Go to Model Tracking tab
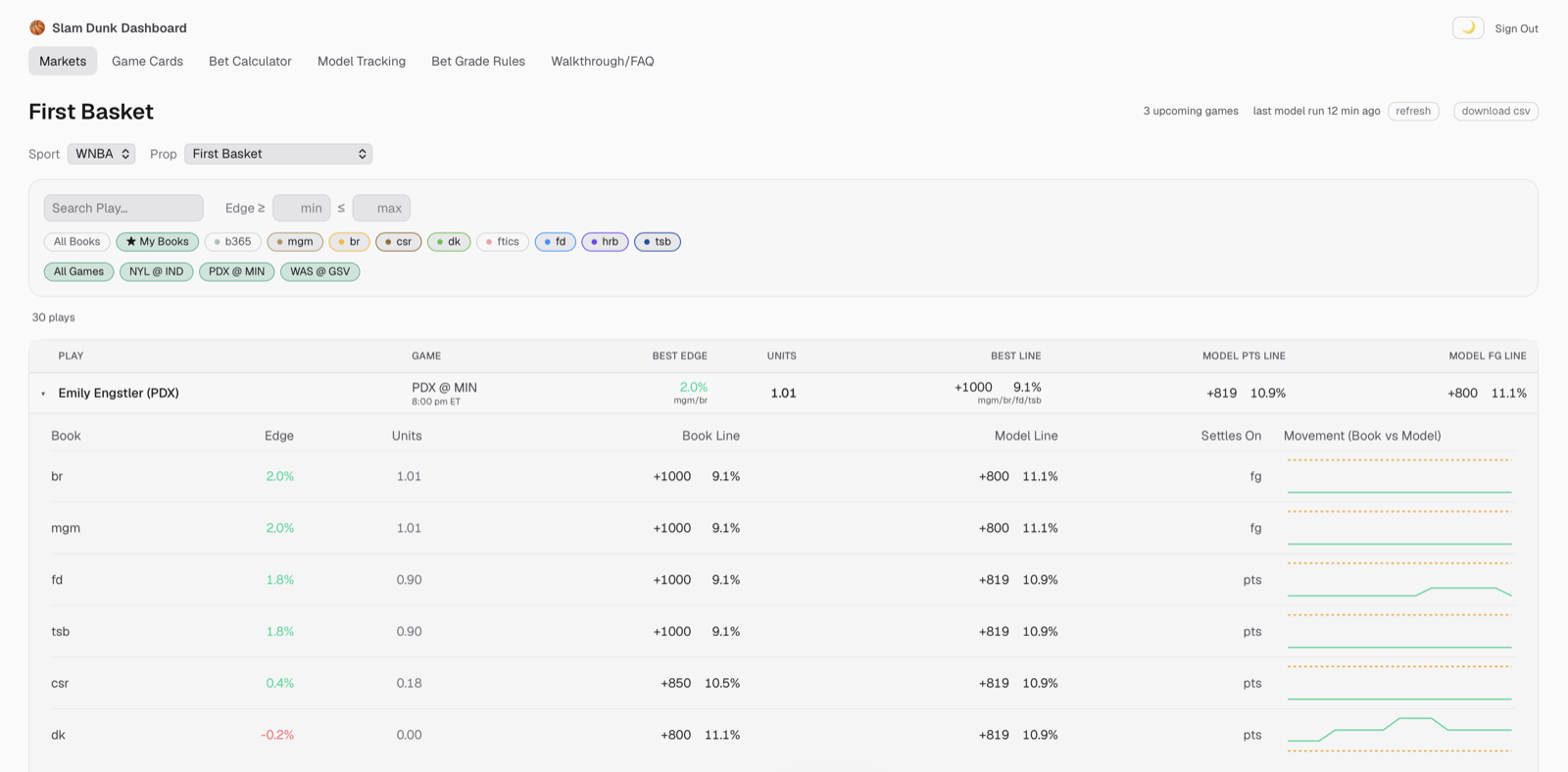This screenshot has width=1568, height=772. [x=362, y=61]
